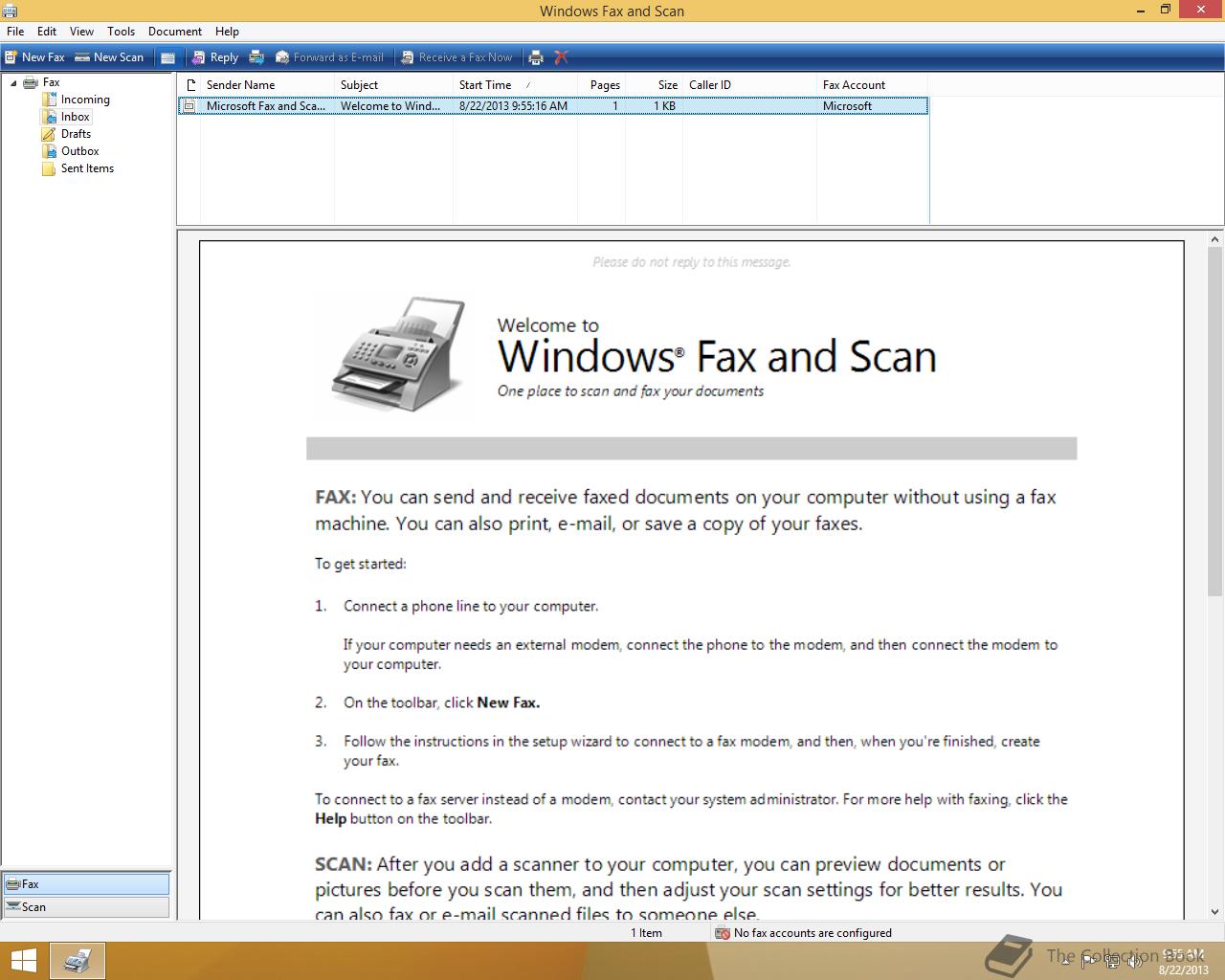The width and height of the screenshot is (1225, 980).
Task: Click the Forward fax icon beside Reply
Action: click(256, 57)
